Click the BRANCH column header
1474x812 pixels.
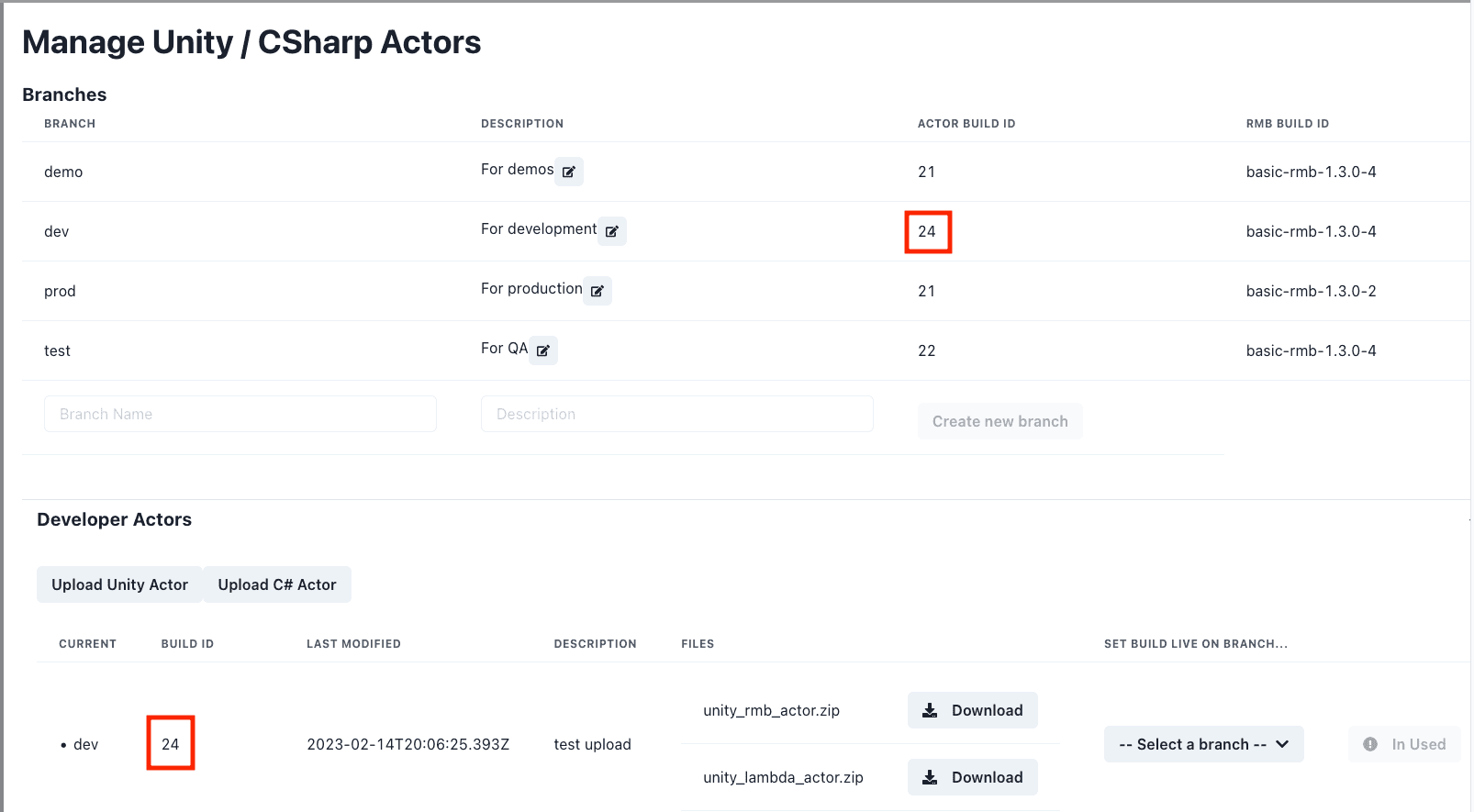70,124
